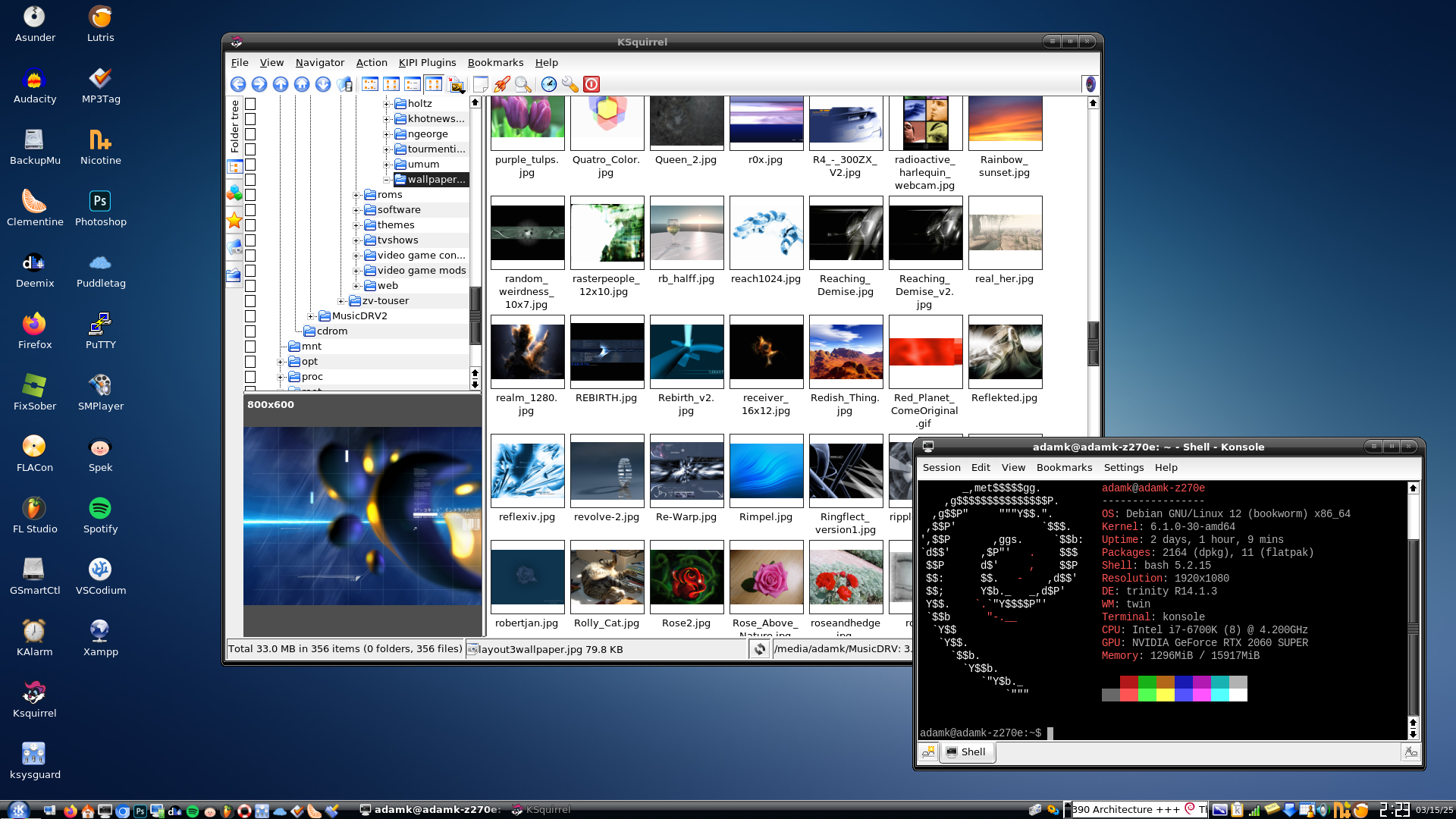Click the refresh icon in KSquirrel status bar

pyautogui.click(x=759, y=649)
